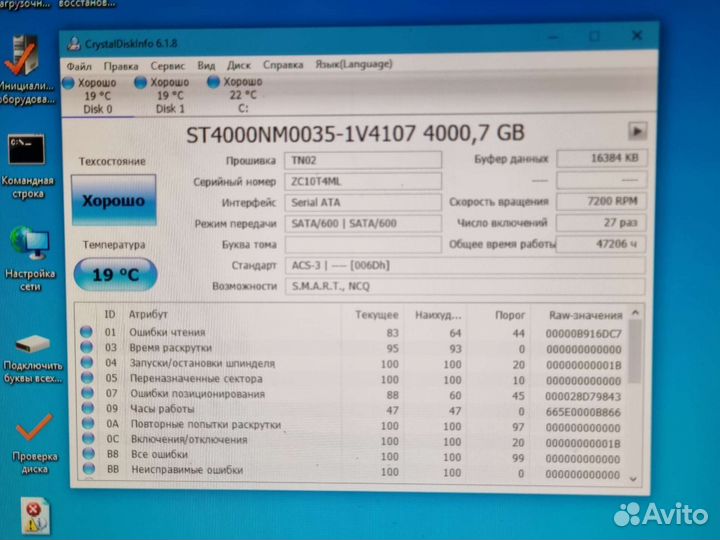Open the Справка menu
Screen dimensions: 720x540
(281, 65)
